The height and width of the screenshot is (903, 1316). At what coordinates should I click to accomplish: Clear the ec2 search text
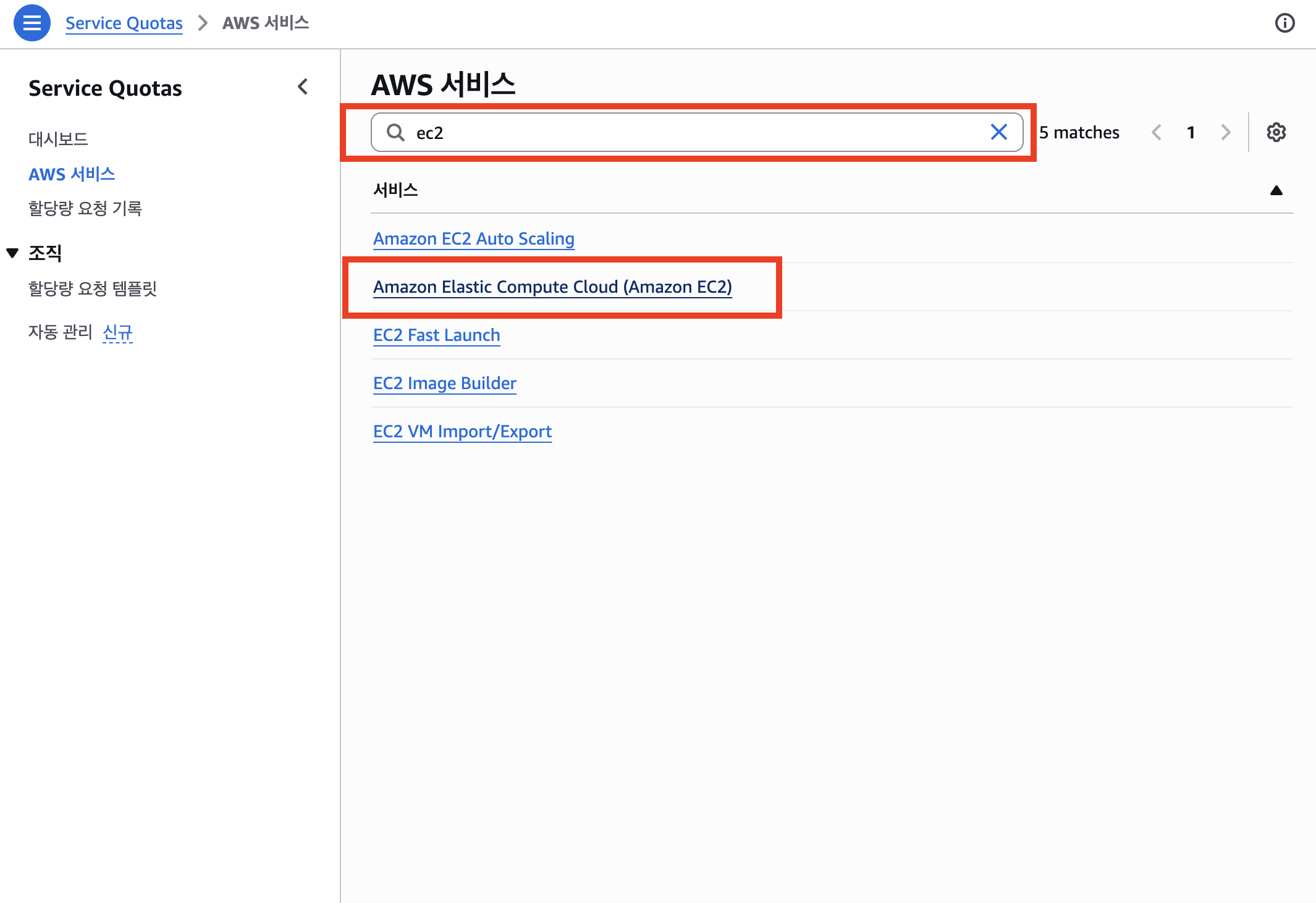pyautogui.click(x=998, y=132)
